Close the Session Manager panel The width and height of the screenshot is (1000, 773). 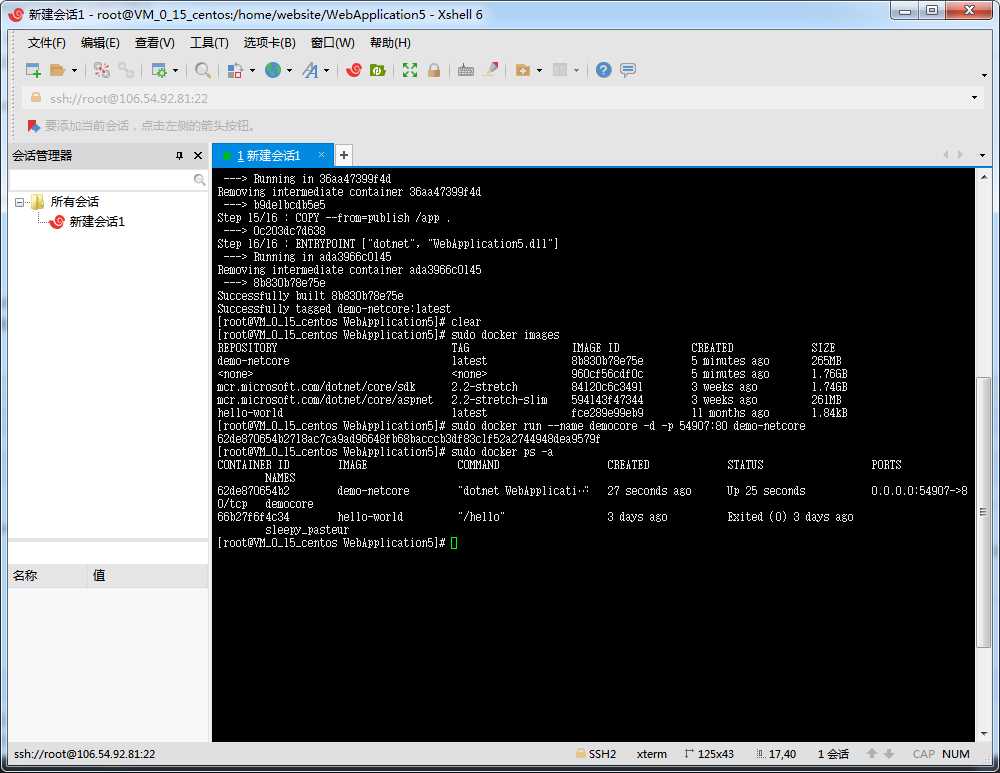(x=198, y=156)
